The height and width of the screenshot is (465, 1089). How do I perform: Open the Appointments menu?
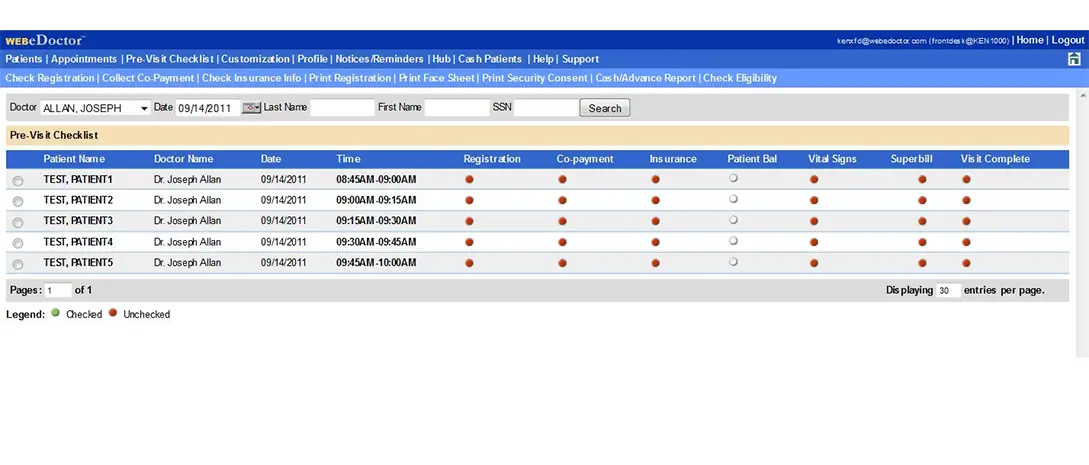click(x=84, y=59)
